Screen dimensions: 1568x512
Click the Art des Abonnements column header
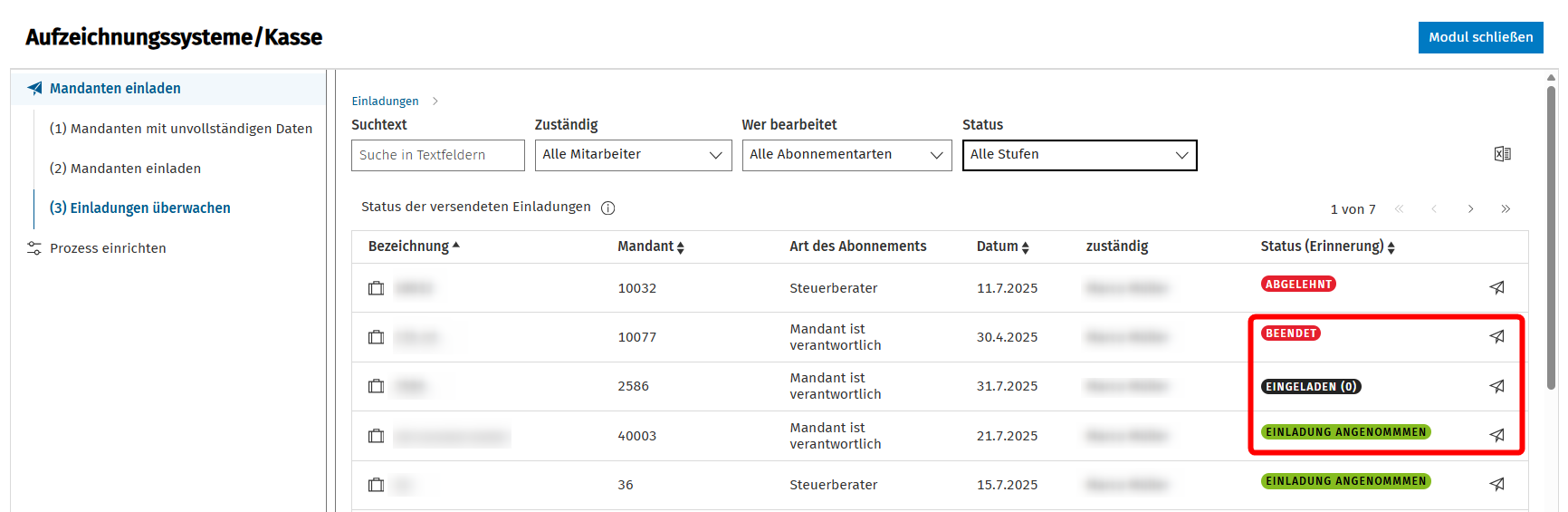tap(857, 246)
